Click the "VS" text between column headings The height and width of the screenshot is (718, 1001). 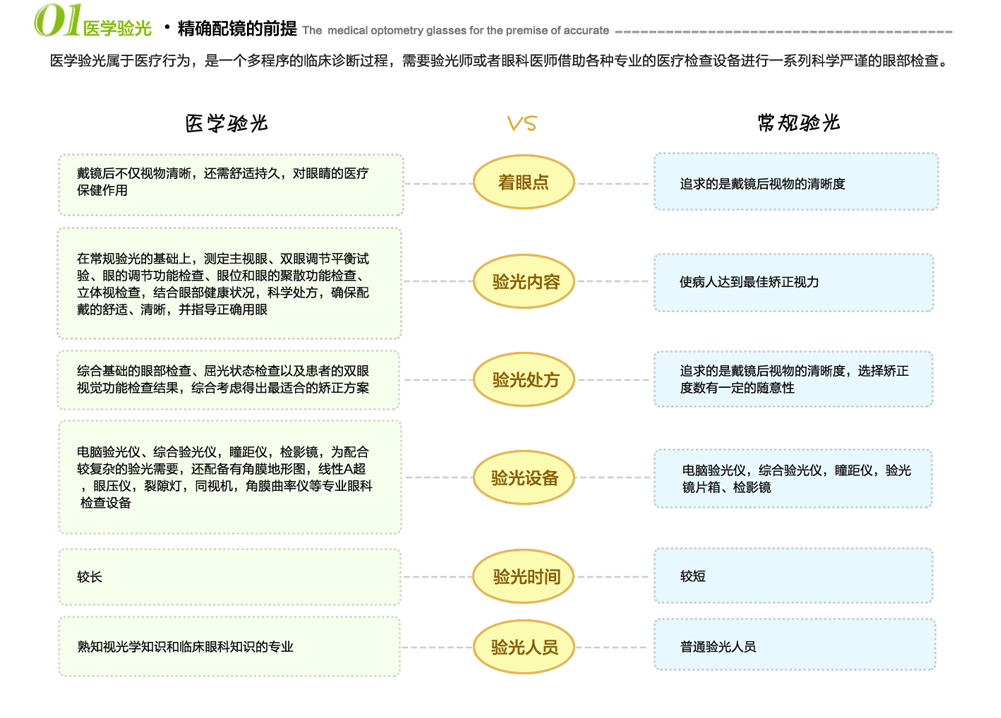click(522, 124)
